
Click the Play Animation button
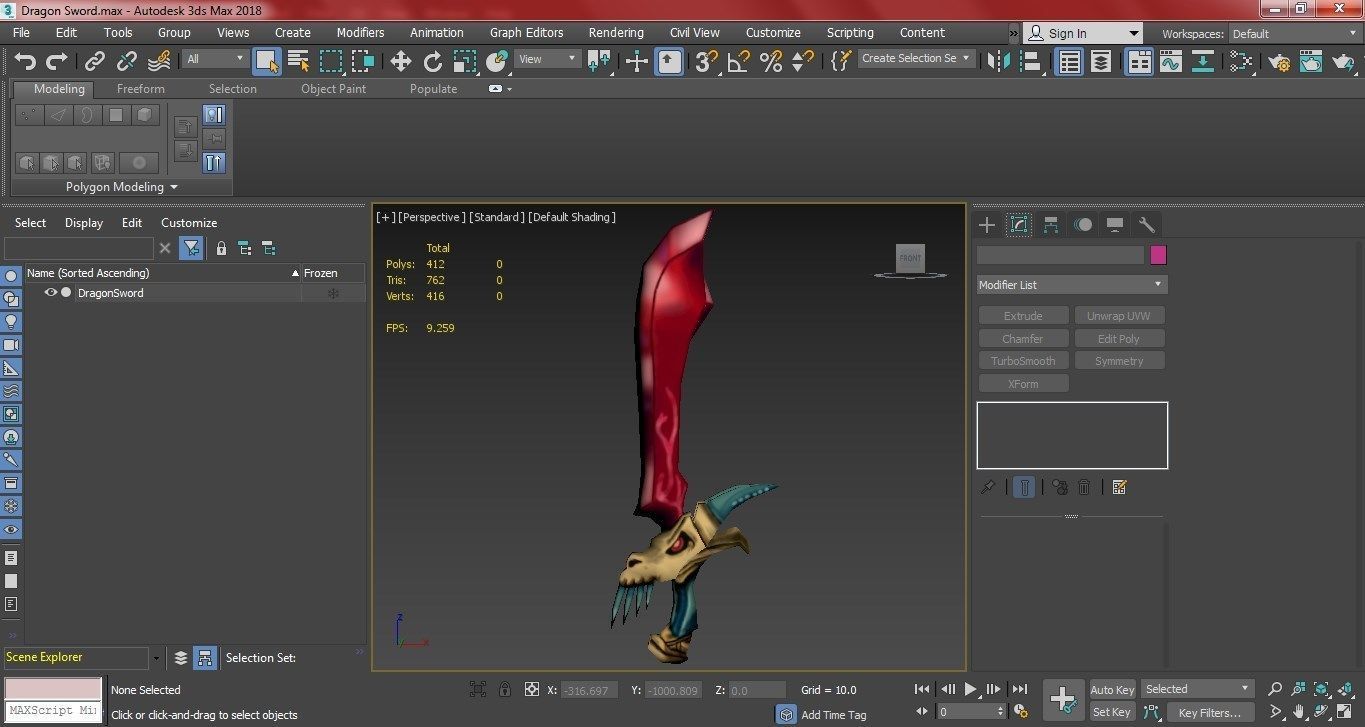pyautogui.click(x=970, y=689)
